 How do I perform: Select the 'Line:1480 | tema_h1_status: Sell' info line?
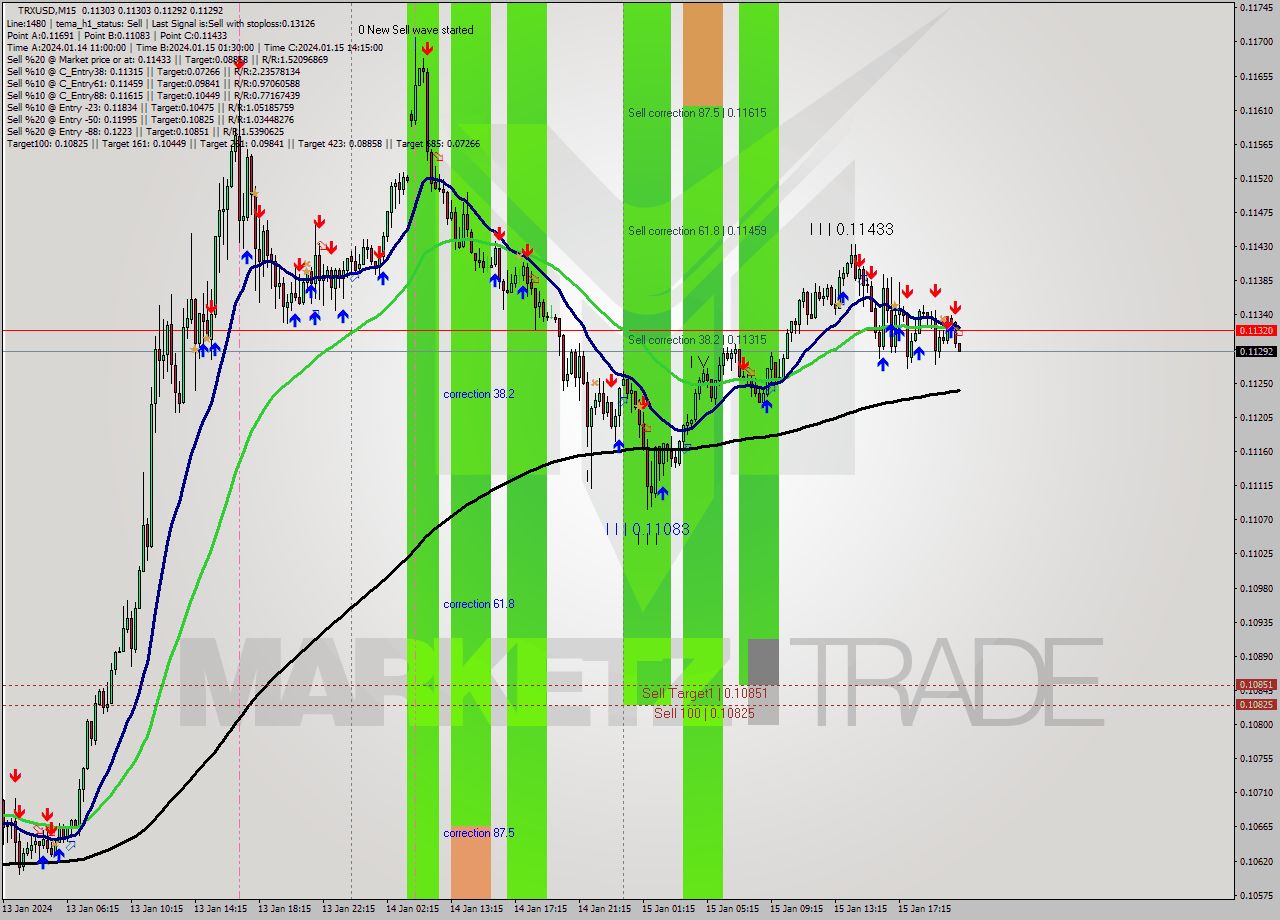pos(161,23)
